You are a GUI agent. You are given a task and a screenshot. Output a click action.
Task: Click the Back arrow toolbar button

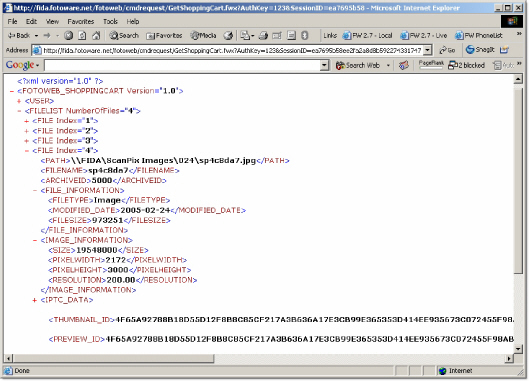point(19,35)
